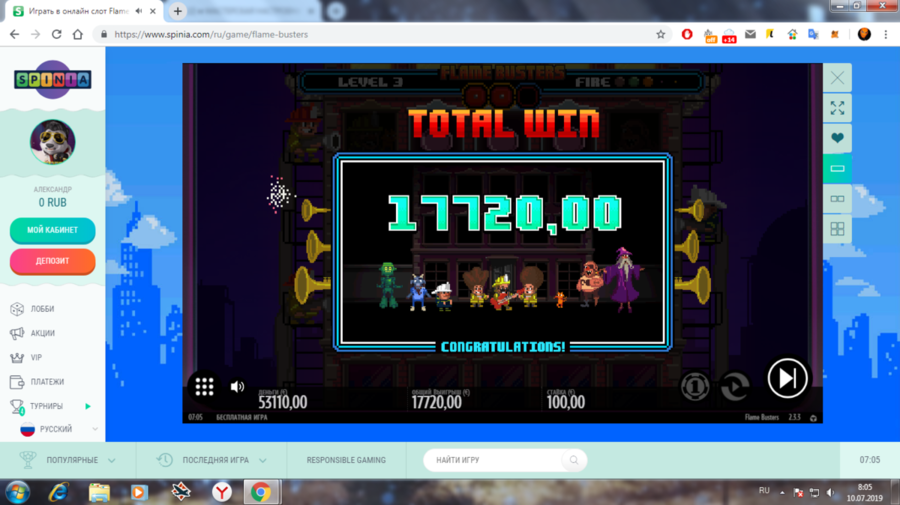
Task: Expand the РУССКИЙ language dropdown
Action: pos(58,429)
